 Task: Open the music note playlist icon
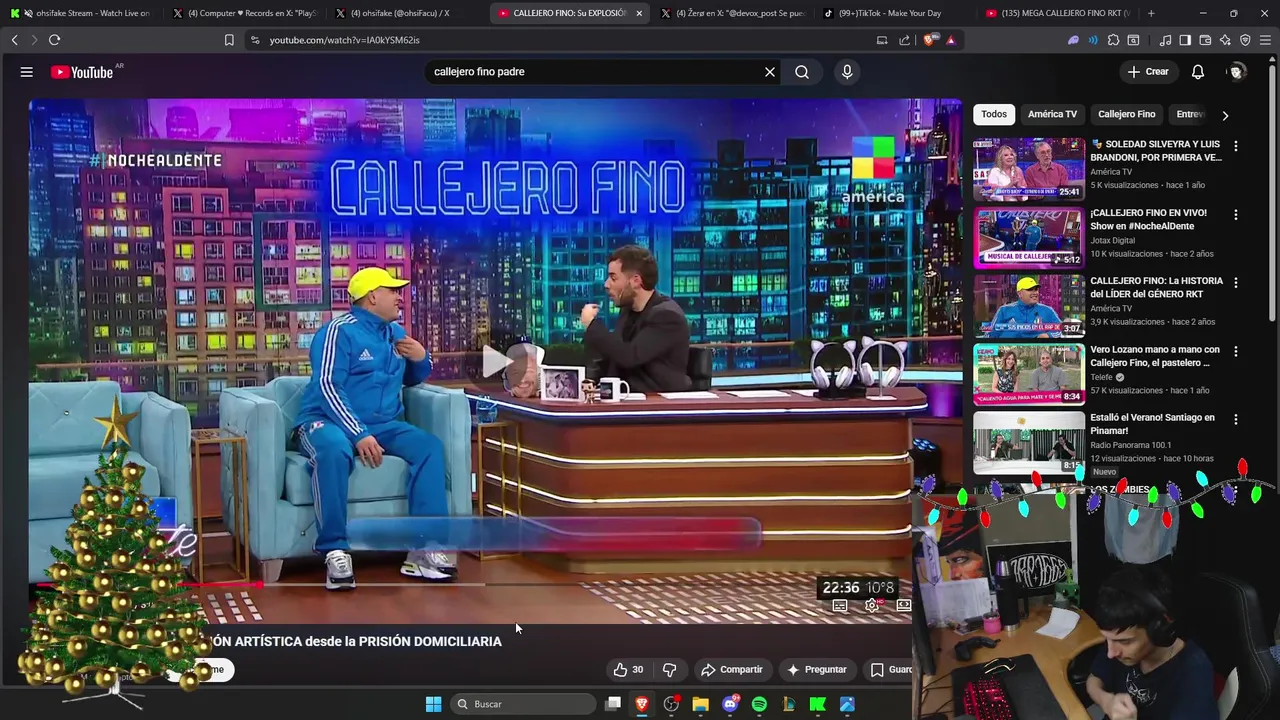pos(1165,40)
